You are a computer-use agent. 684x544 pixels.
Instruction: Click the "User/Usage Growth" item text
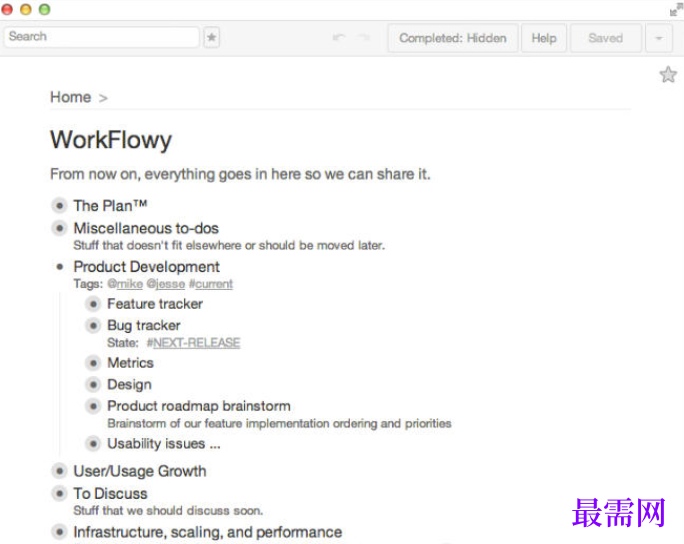point(140,471)
